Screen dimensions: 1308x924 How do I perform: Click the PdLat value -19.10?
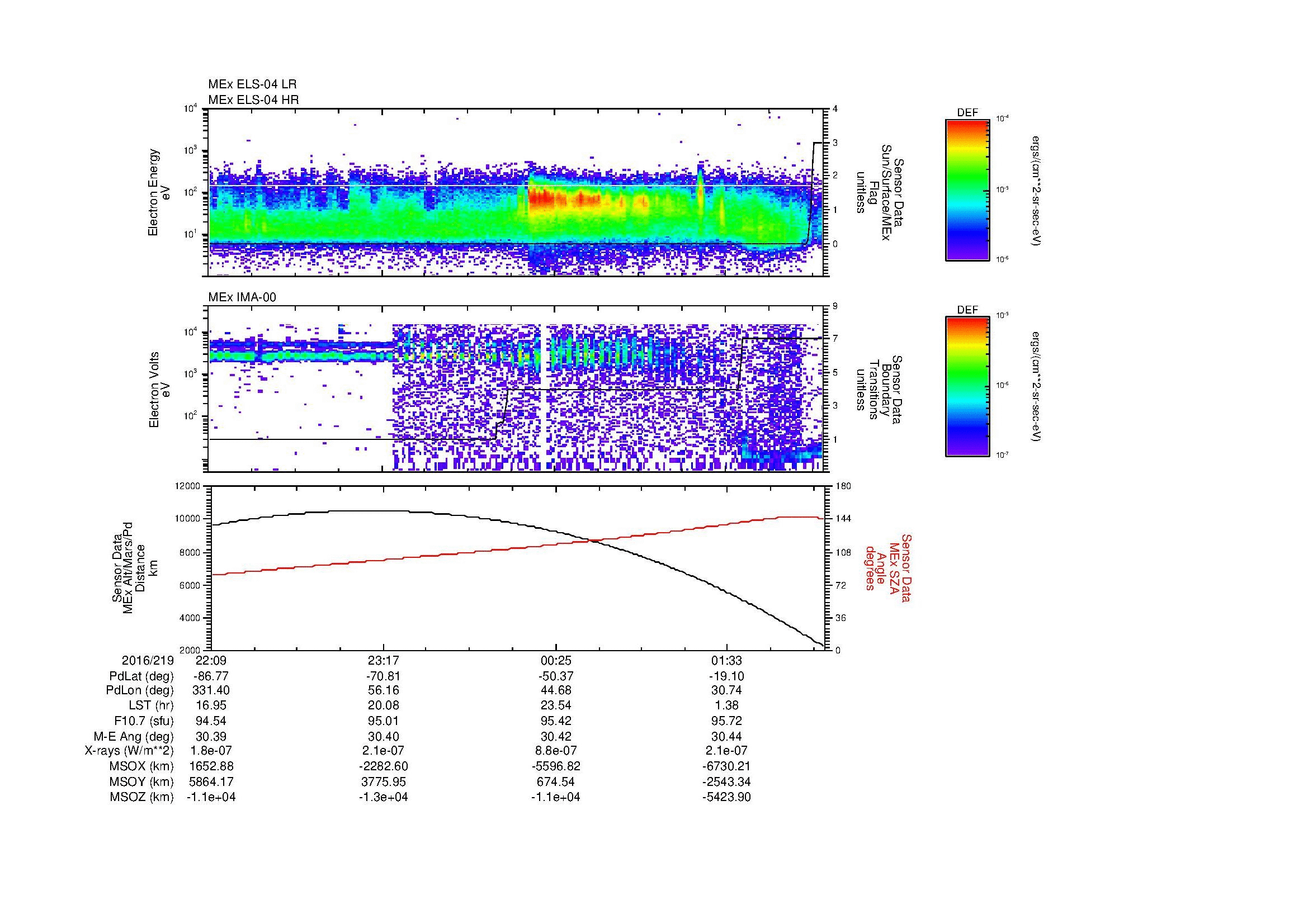click(x=727, y=676)
